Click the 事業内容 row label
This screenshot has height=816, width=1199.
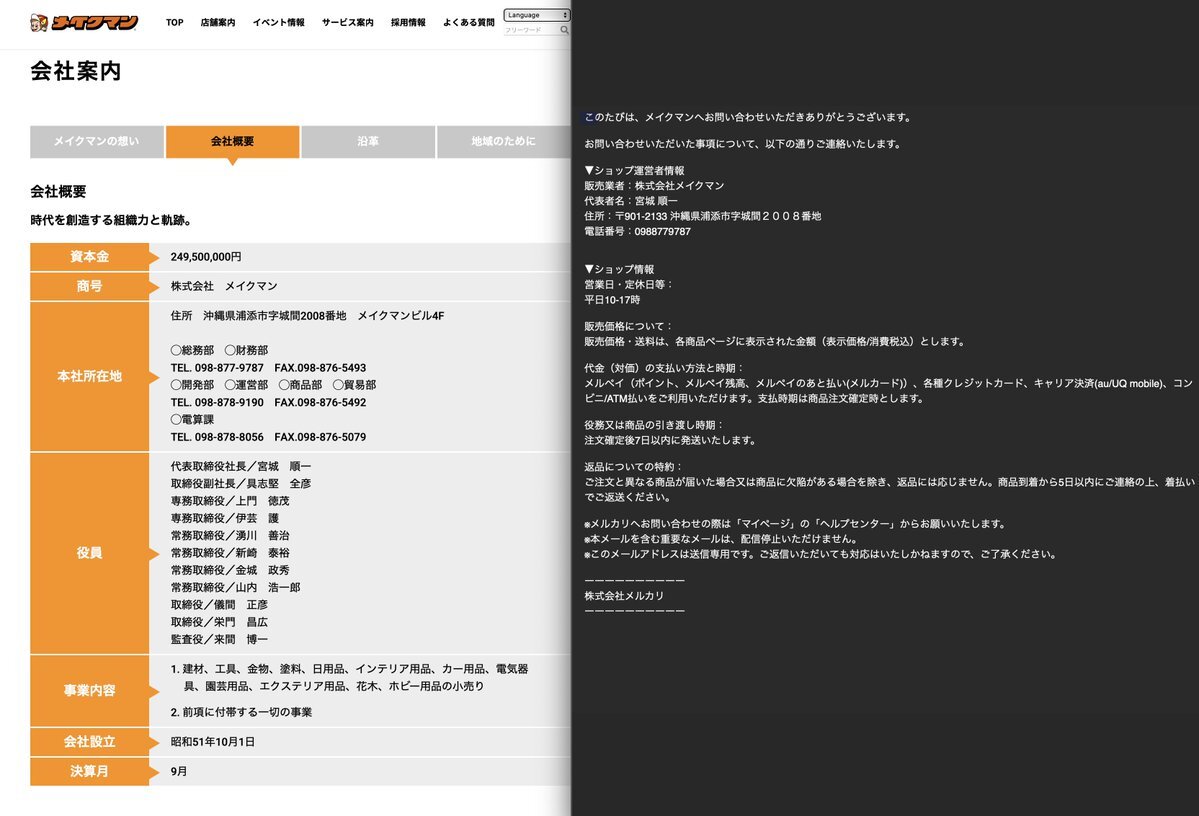coord(89,691)
